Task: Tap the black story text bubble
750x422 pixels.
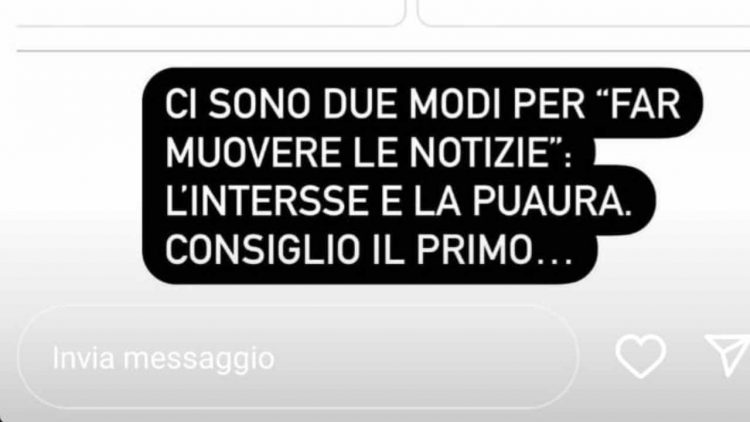Action: click(421, 176)
